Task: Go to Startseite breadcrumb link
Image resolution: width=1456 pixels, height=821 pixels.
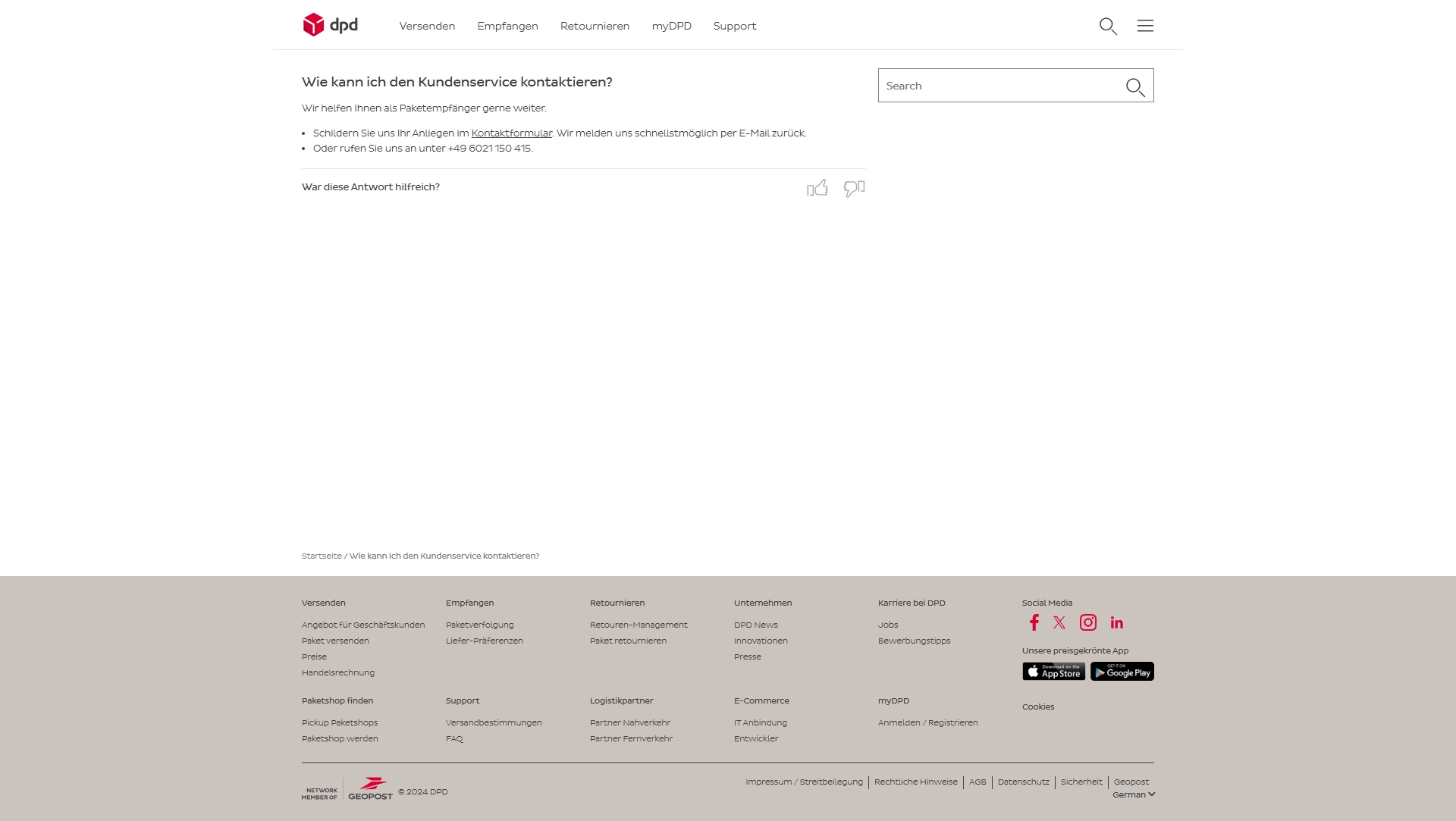Action: (x=322, y=556)
